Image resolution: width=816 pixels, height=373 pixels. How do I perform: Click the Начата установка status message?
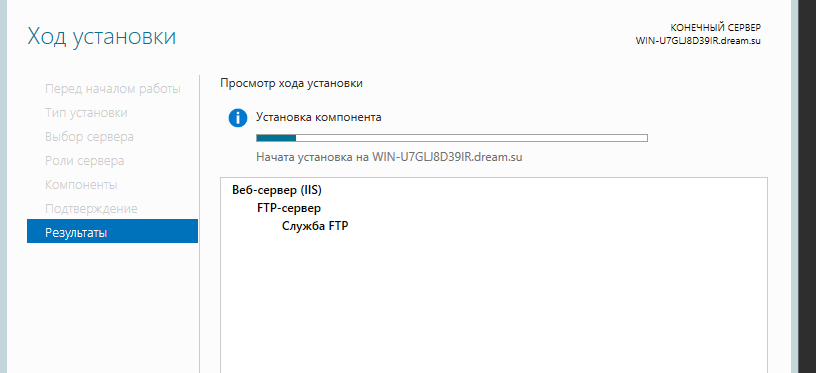[x=389, y=157]
